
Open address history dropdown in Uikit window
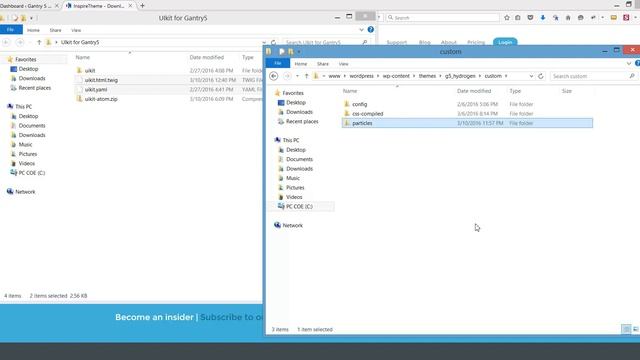264,42
